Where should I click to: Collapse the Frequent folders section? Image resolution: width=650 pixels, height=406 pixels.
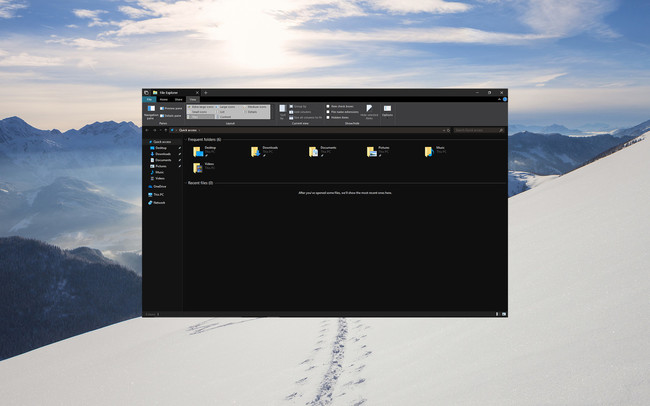[x=186, y=140]
